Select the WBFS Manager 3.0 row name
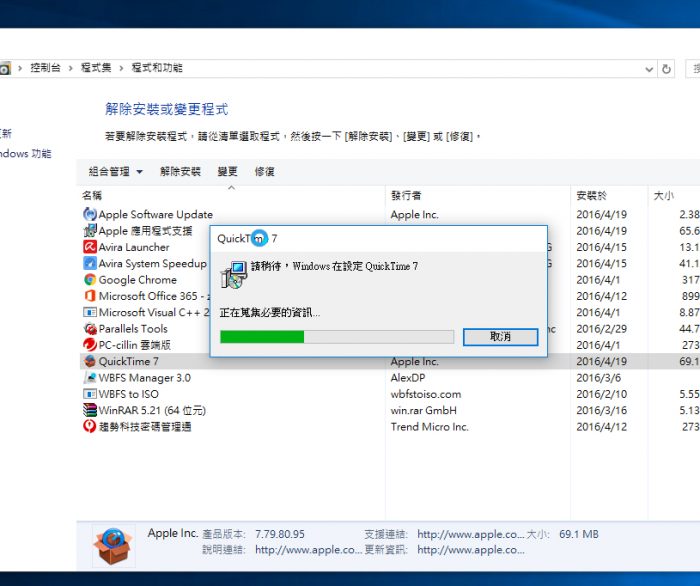700x586 pixels. [x=145, y=378]
